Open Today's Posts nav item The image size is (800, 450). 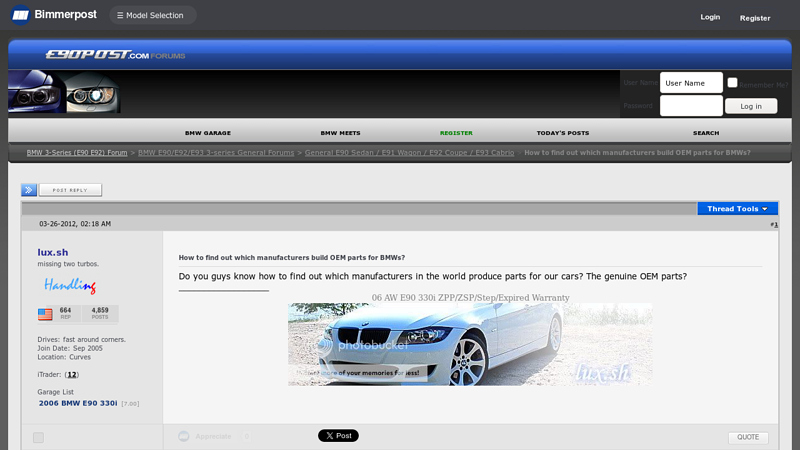click(x=563, y=133)
